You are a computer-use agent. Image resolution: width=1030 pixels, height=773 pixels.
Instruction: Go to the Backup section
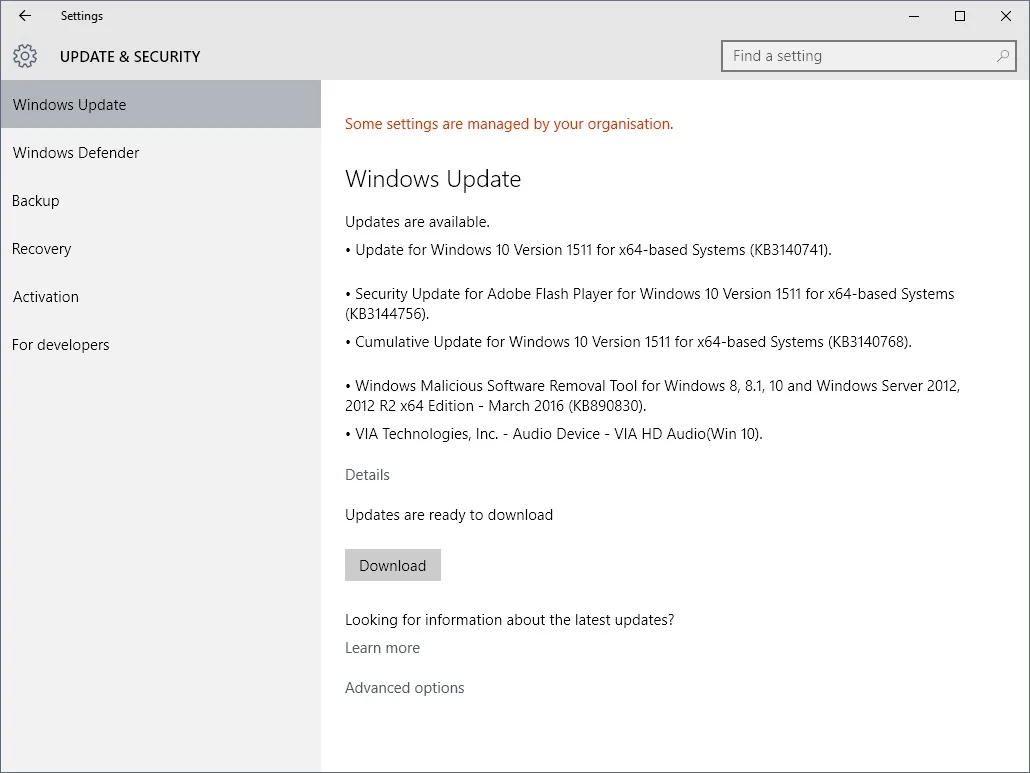click(x=161, y=200)
